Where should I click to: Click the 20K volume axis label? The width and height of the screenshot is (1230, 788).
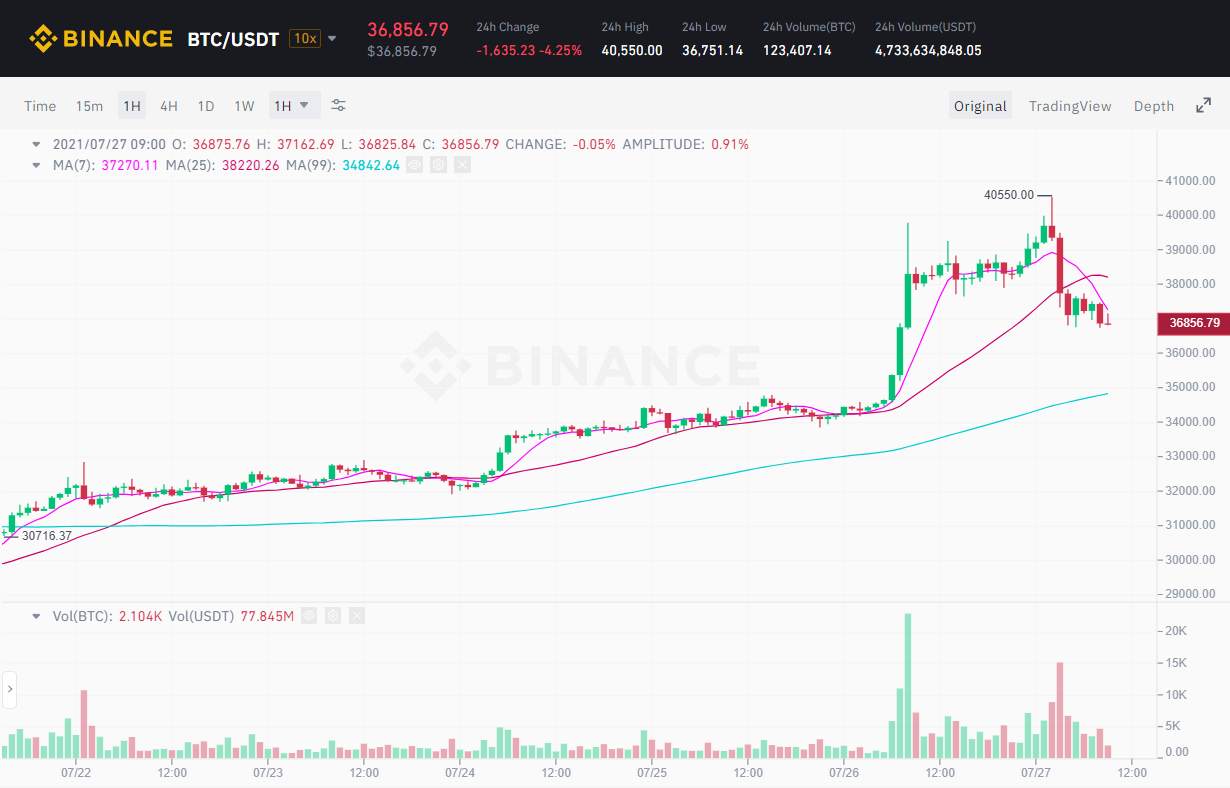coord(1176,631)
